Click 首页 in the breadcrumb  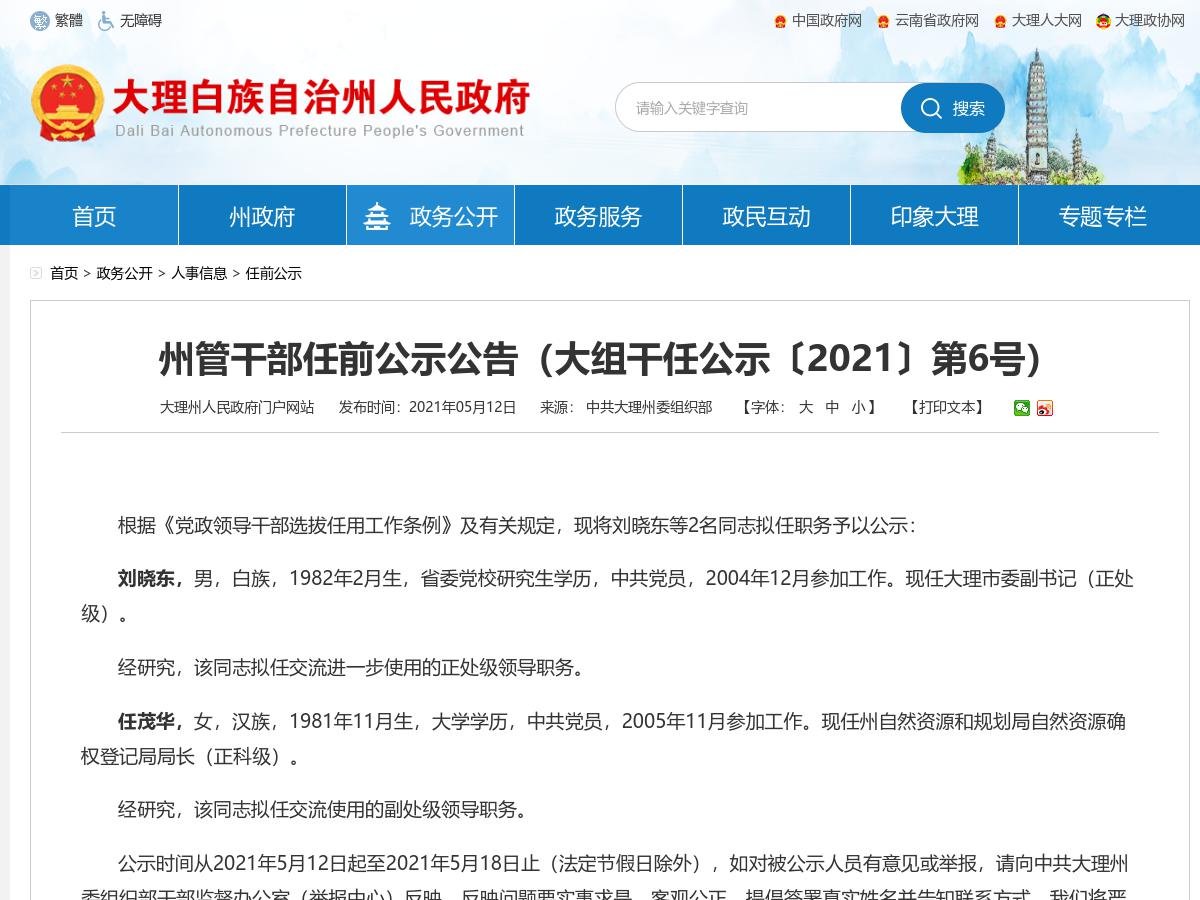pyautogui.click(x=64, y=273)
